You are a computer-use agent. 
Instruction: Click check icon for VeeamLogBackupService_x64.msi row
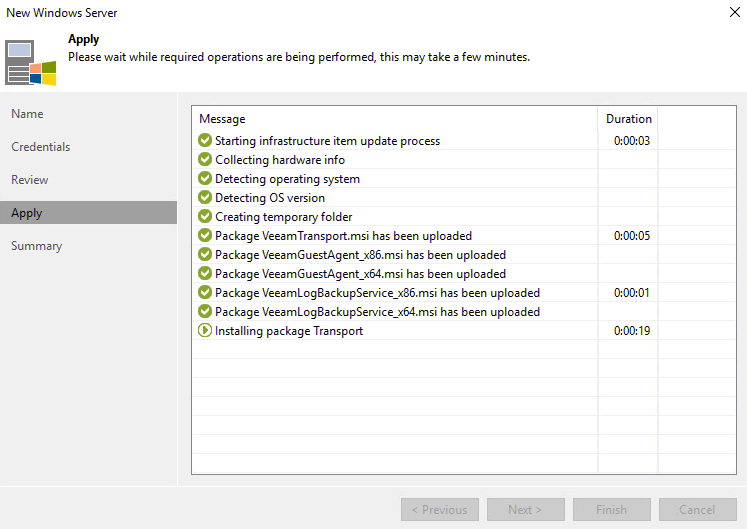(205, 312)
